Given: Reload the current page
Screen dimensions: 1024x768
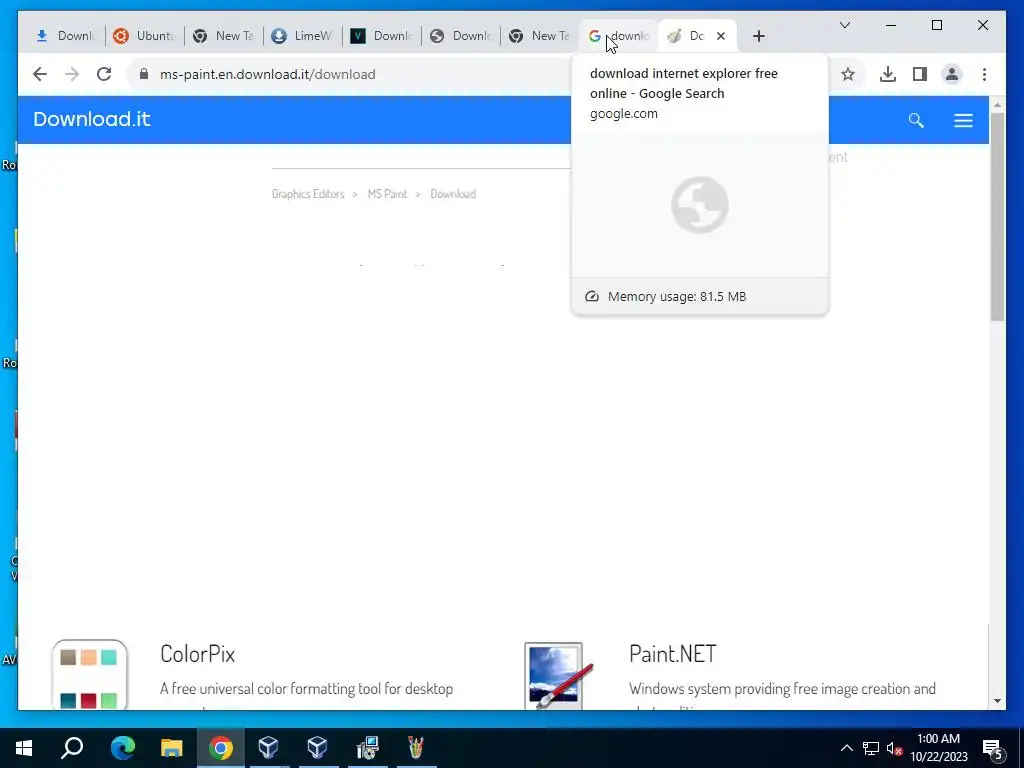Looking at the screenshot, I should click(x=104, y=74).
